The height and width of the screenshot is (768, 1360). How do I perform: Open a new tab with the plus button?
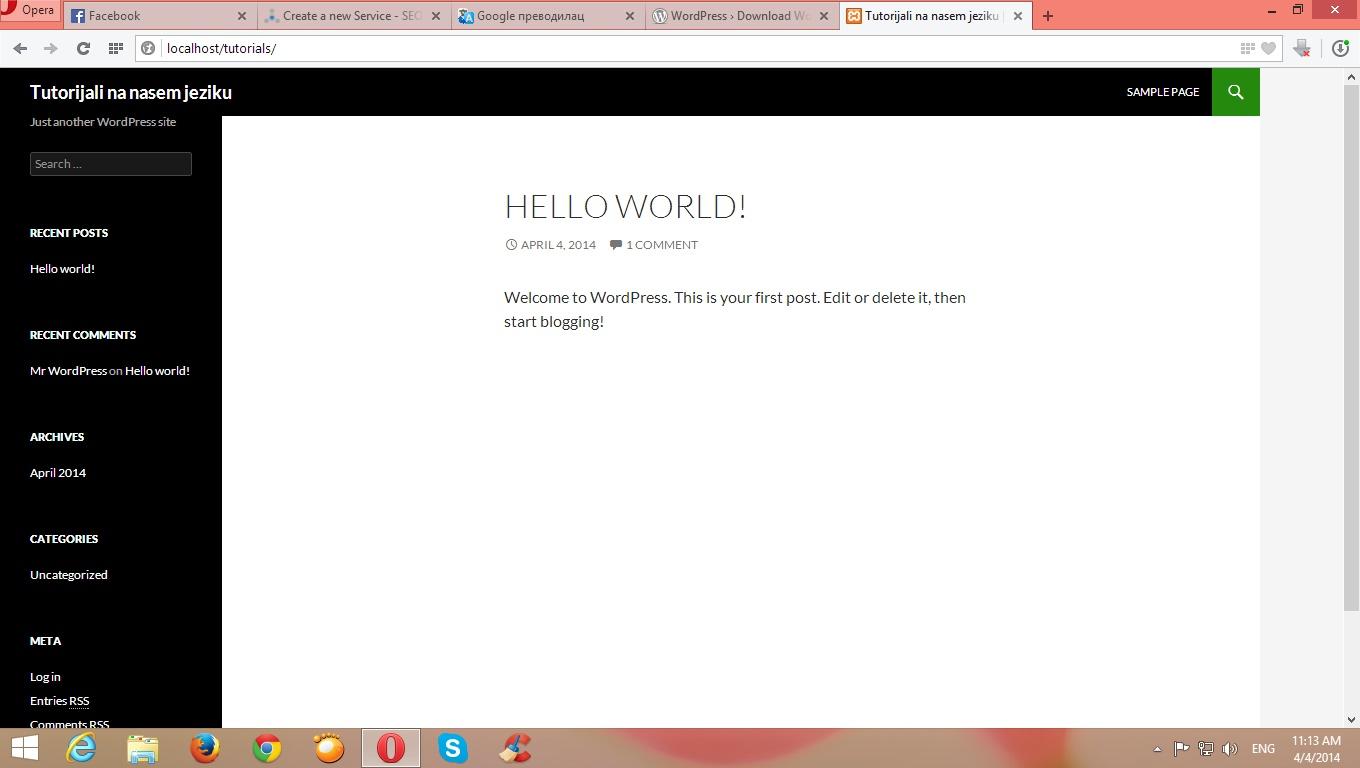click(x=1047, y=15)
